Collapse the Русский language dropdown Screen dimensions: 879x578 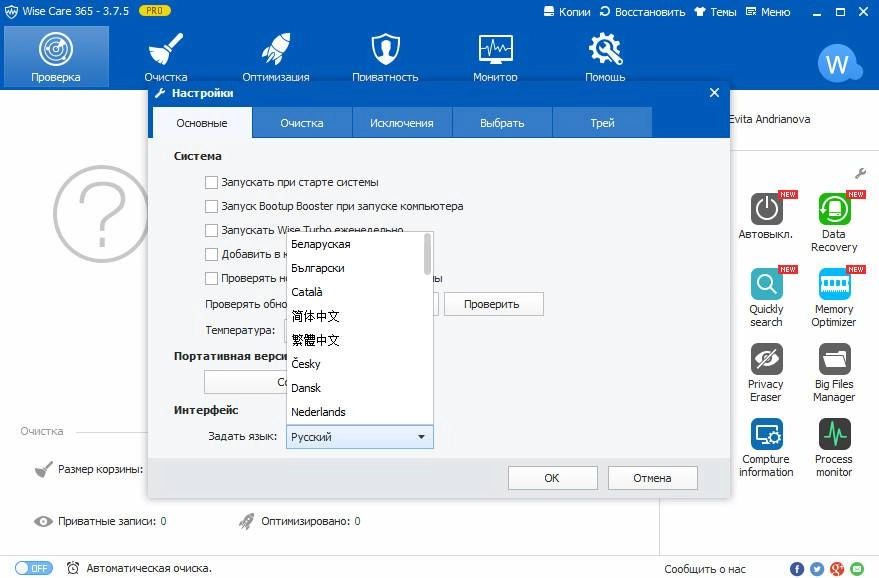coord(360,437)
